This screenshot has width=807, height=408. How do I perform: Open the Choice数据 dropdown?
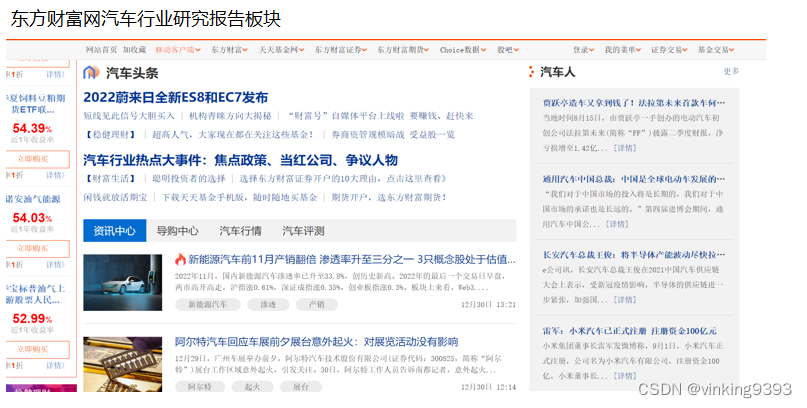(463, 50)
